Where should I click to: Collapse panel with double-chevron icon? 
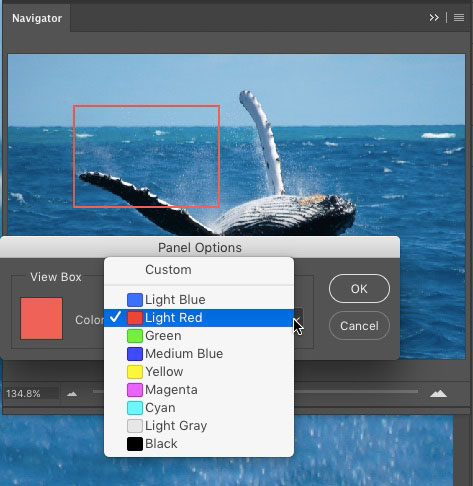pyautogui.click(x=434, y=18)
